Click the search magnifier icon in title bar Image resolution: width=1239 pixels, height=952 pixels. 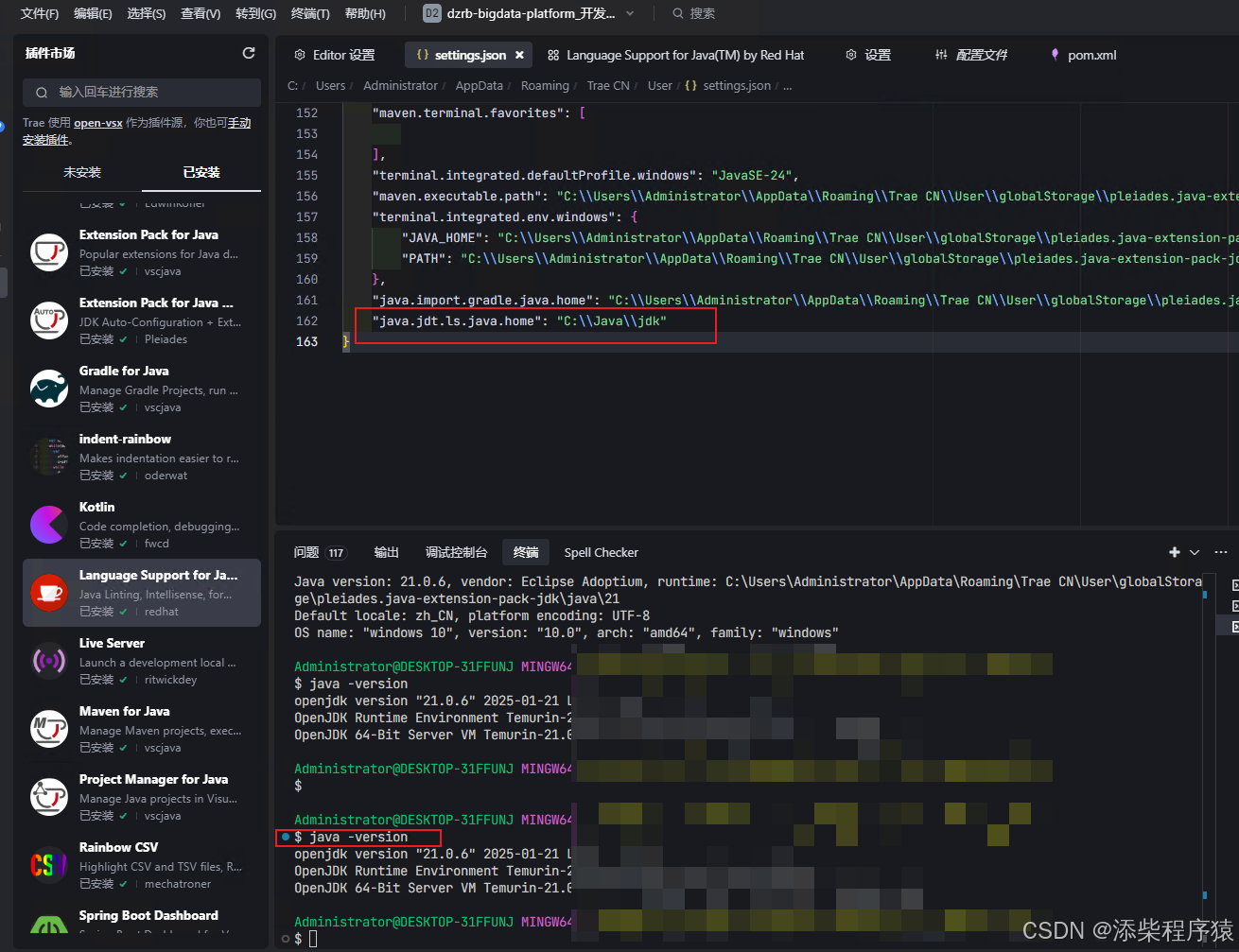pos(678,13)
